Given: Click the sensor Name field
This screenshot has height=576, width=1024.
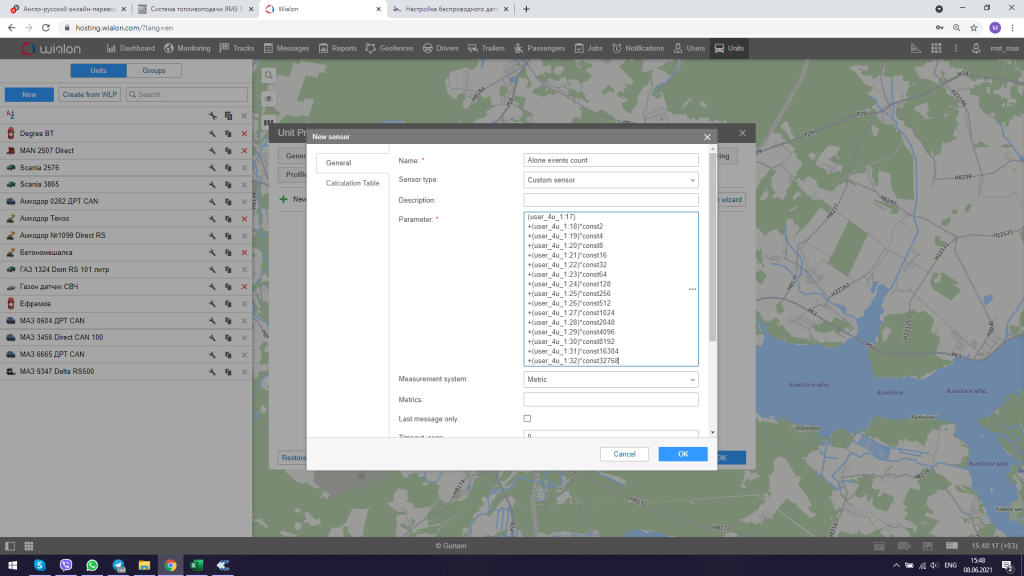Looking at the screenshot, I should [611, 160].
